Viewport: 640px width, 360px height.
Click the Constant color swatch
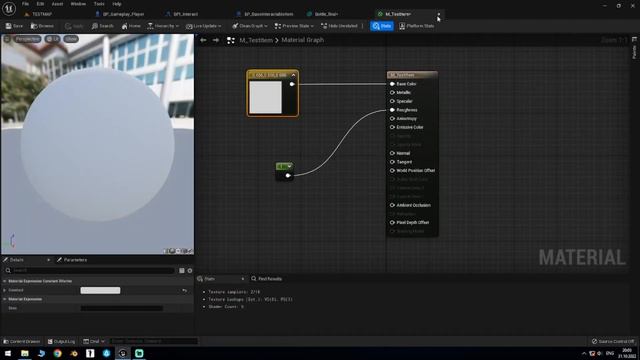click(100, 290)
